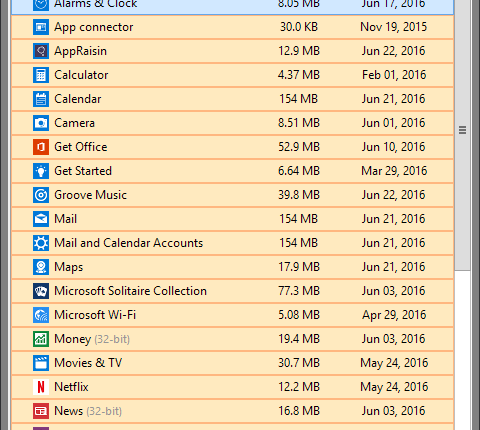Select the Movies & TV name

pyautogui.click(x=88, y=363)
